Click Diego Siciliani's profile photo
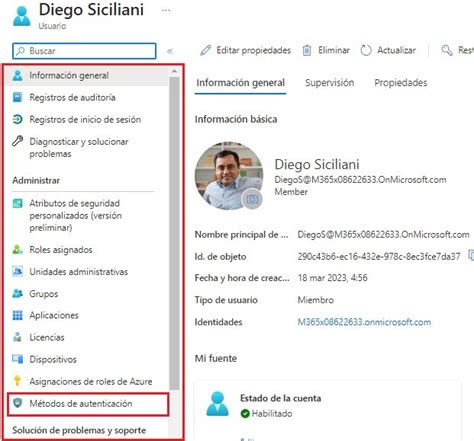This screenshot has height=441, width=474. coord(229,176)
